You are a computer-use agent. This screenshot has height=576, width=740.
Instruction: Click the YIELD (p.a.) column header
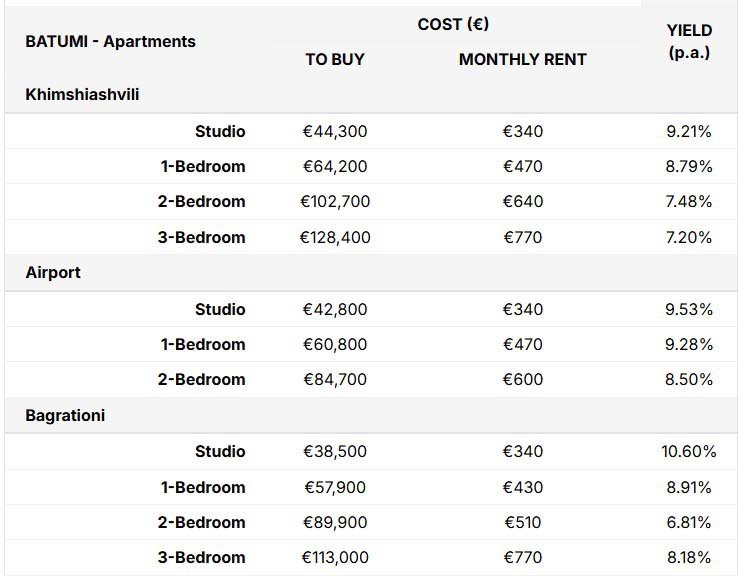(689, 42)
